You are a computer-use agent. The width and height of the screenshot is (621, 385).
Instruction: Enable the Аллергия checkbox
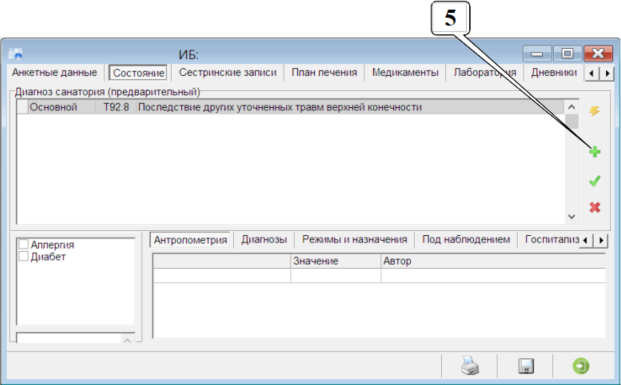pyautogui.click(x=23, y=244)
